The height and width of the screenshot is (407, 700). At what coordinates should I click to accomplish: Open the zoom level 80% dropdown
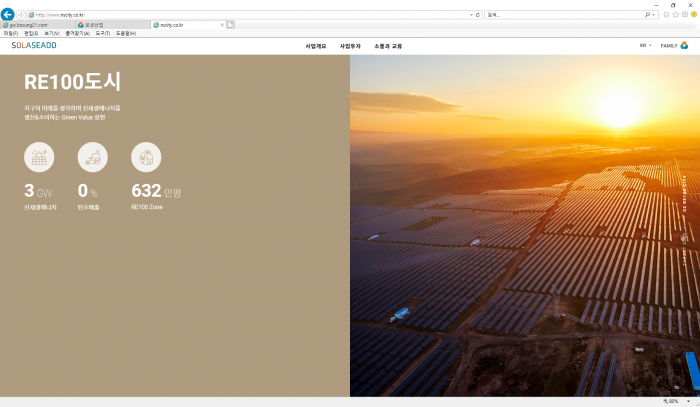click(x=688, y=401)
